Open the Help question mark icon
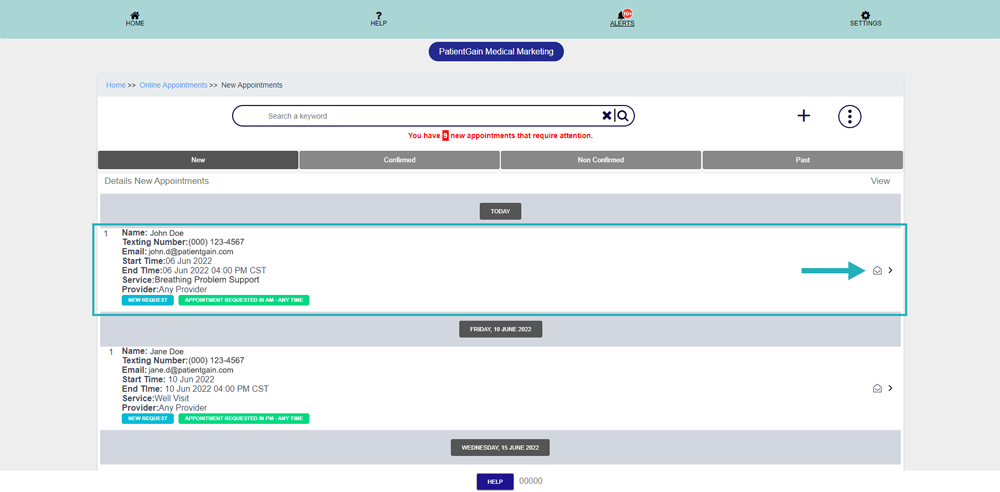 379,15
